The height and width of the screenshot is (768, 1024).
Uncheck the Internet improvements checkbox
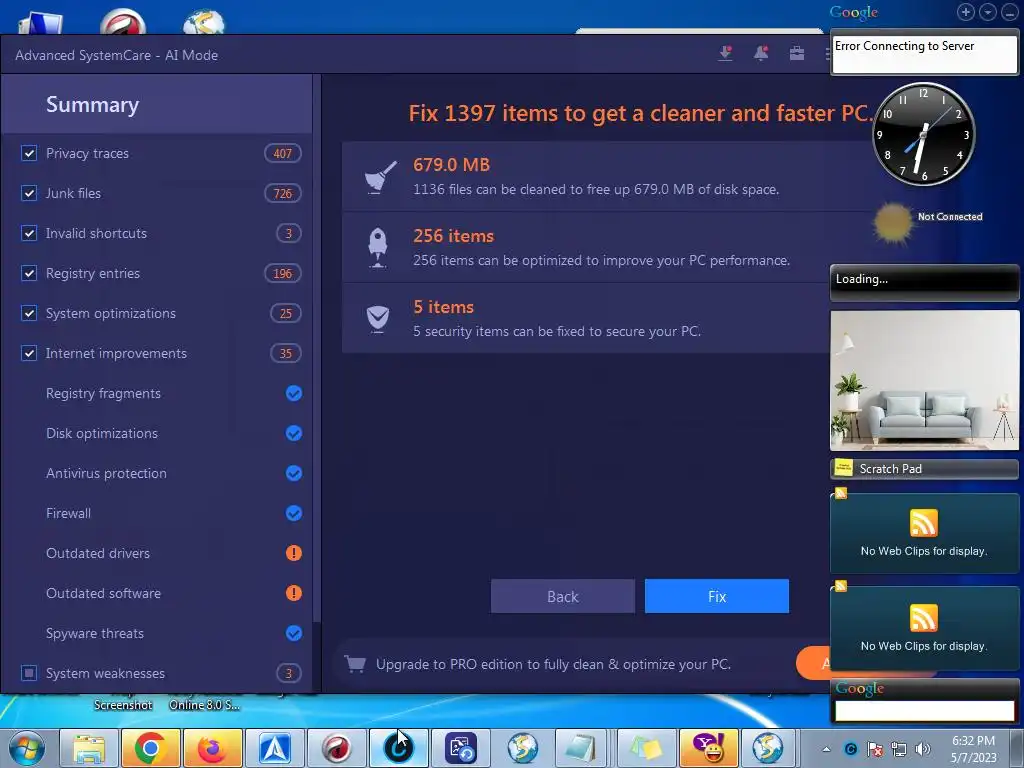click(x=29, y=353)
